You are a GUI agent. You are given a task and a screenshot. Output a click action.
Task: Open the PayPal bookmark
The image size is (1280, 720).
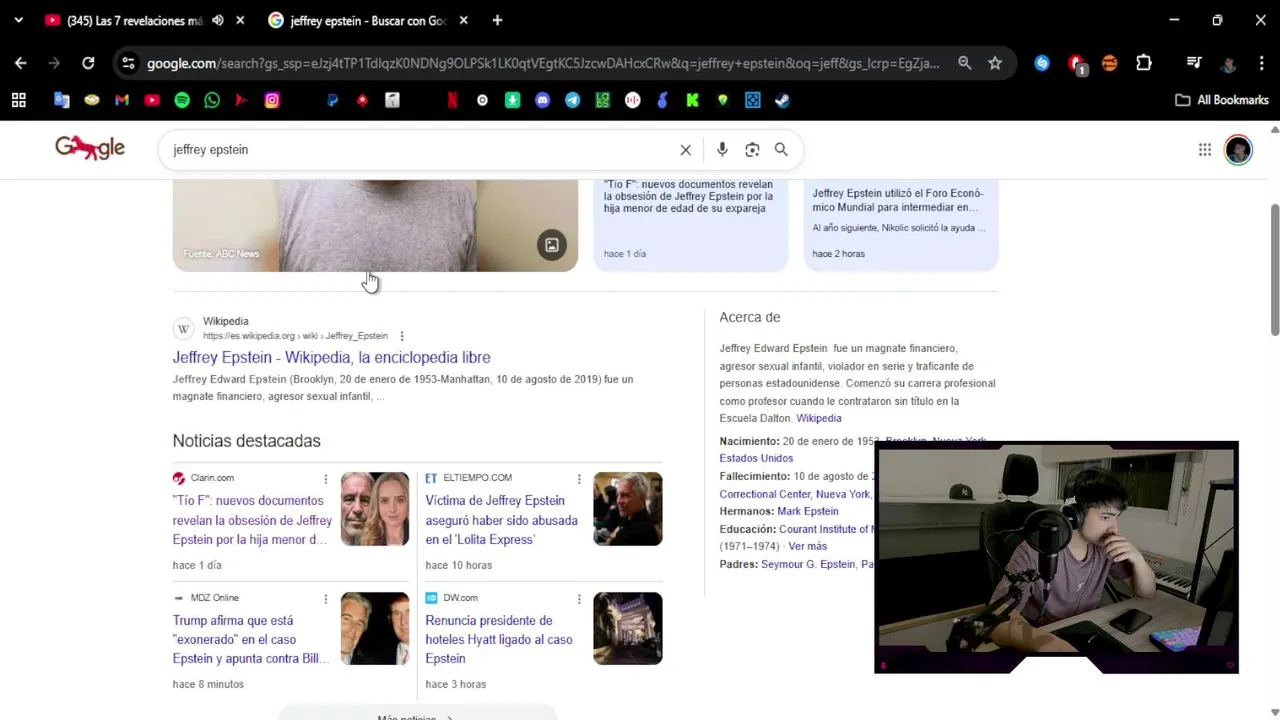(x=332, y=100)
